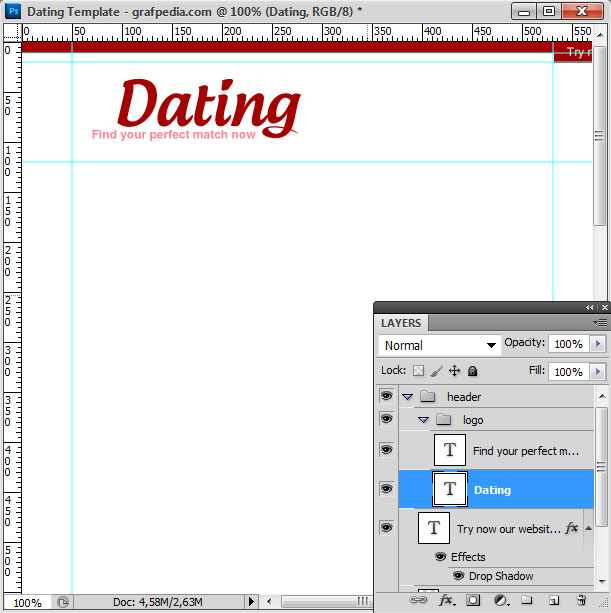Add a layer mask

[x=473, y=600]
